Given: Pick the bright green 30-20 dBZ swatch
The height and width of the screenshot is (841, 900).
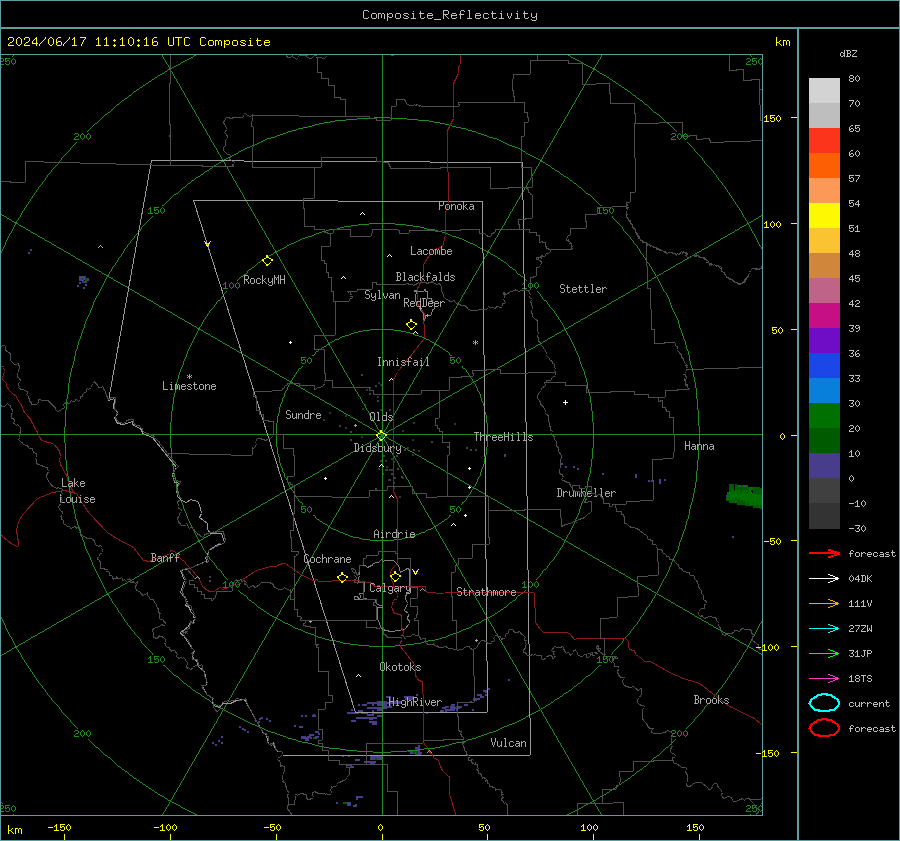Looking at the screenshot, I should [824, 416].
